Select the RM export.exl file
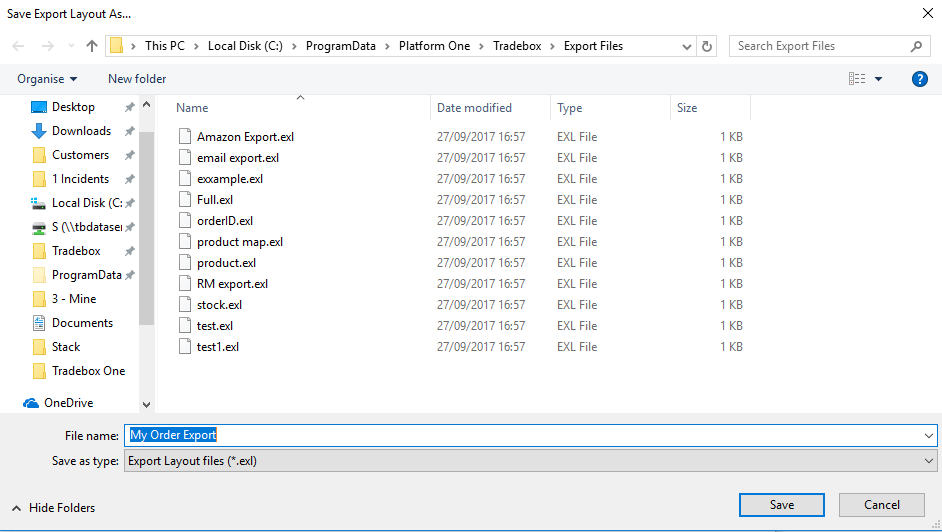Image resolution: width=942 pixels, height=532 pixels. click(x=232, y=284)
